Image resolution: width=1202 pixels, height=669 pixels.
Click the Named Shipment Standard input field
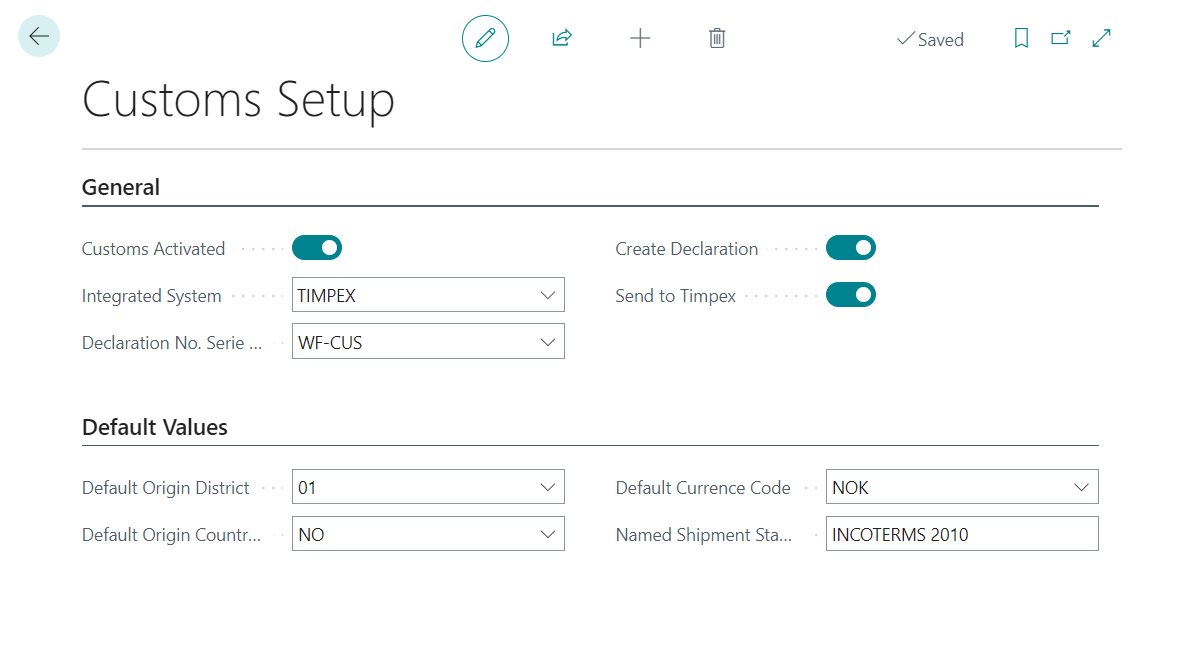coord(961,535)
